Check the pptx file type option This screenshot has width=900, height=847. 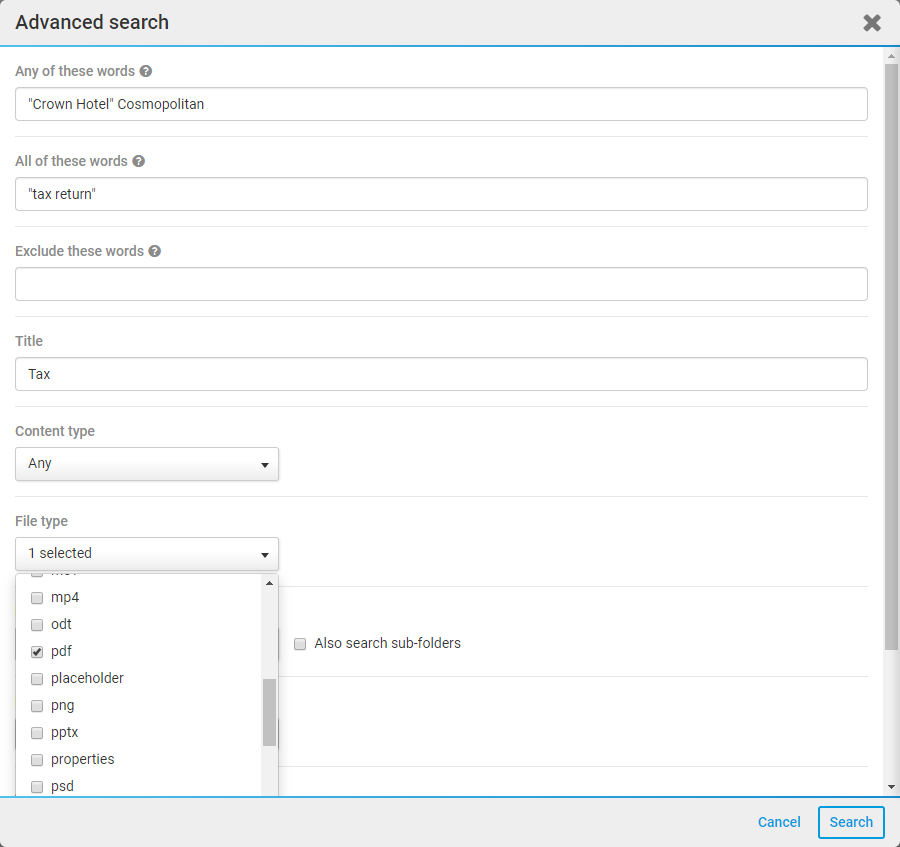[x=37, y=733]
